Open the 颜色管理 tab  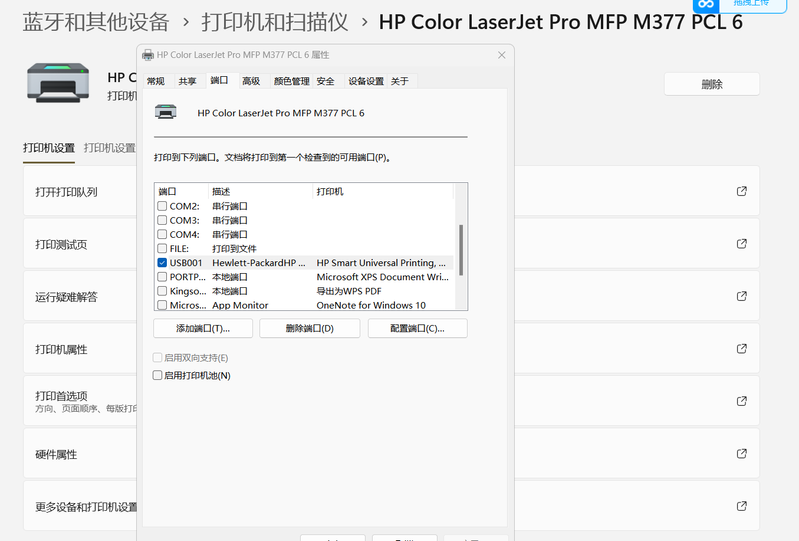pyautogui.click(x=291, y=81)
